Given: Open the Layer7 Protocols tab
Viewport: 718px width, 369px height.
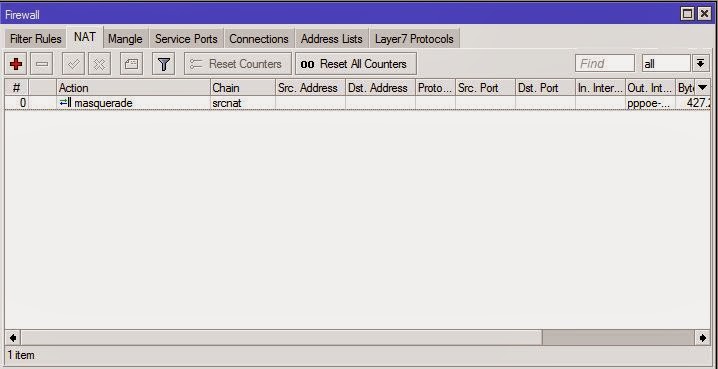Looking at the screenshot, I should [x=414, y=39].
